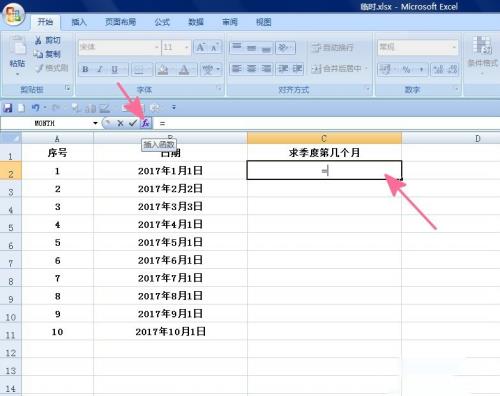Viewport: 500px width, 396px height.
Task: Apply bottom vertical alignment
Action: click(x=266, y=48)
